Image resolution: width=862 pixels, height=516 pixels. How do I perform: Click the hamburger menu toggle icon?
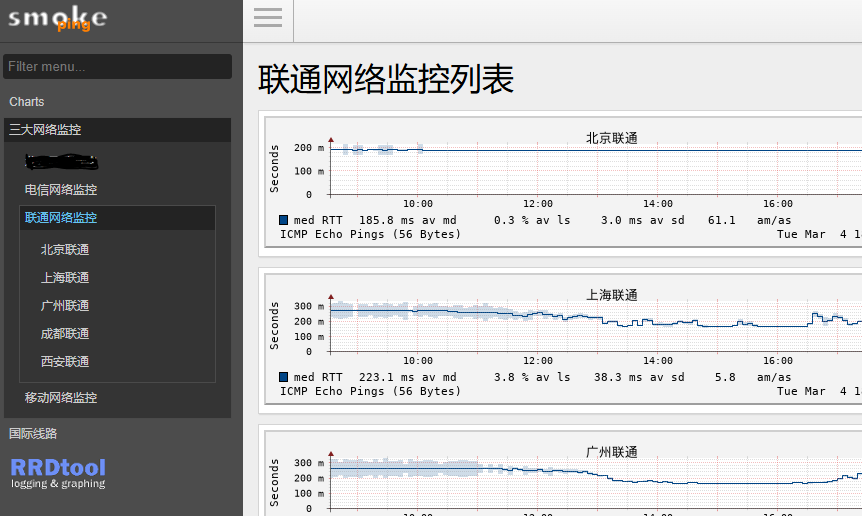pyautogui.click(x=268, y=17)
